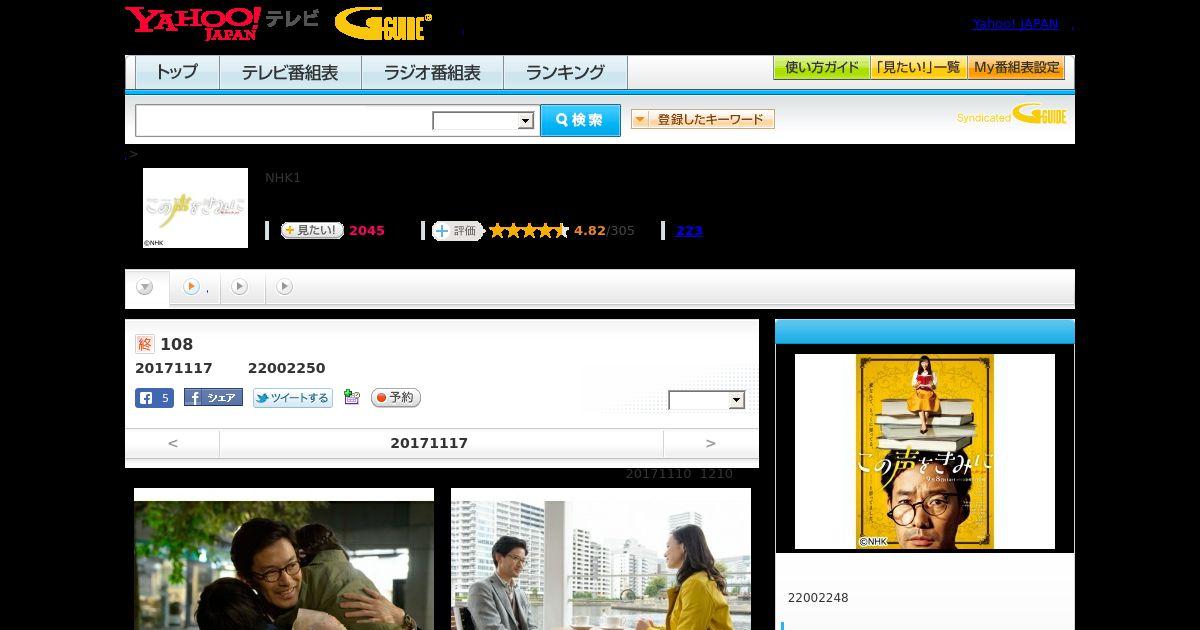Image resolution: width=1200 pixels, height=630 pixels.
Task: Follow the Yahoo! JAPAN link
Action: [1015, 24]
